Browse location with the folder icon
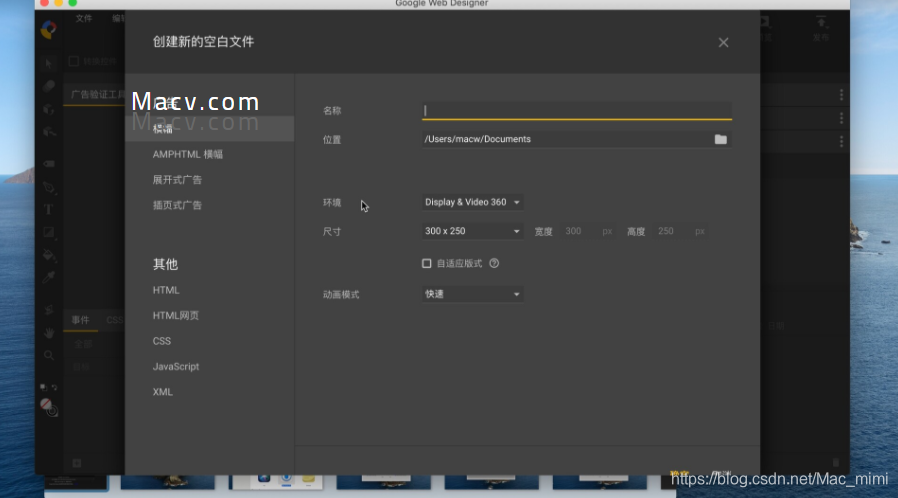The image size is (898, 498). (x=720, y=139)
